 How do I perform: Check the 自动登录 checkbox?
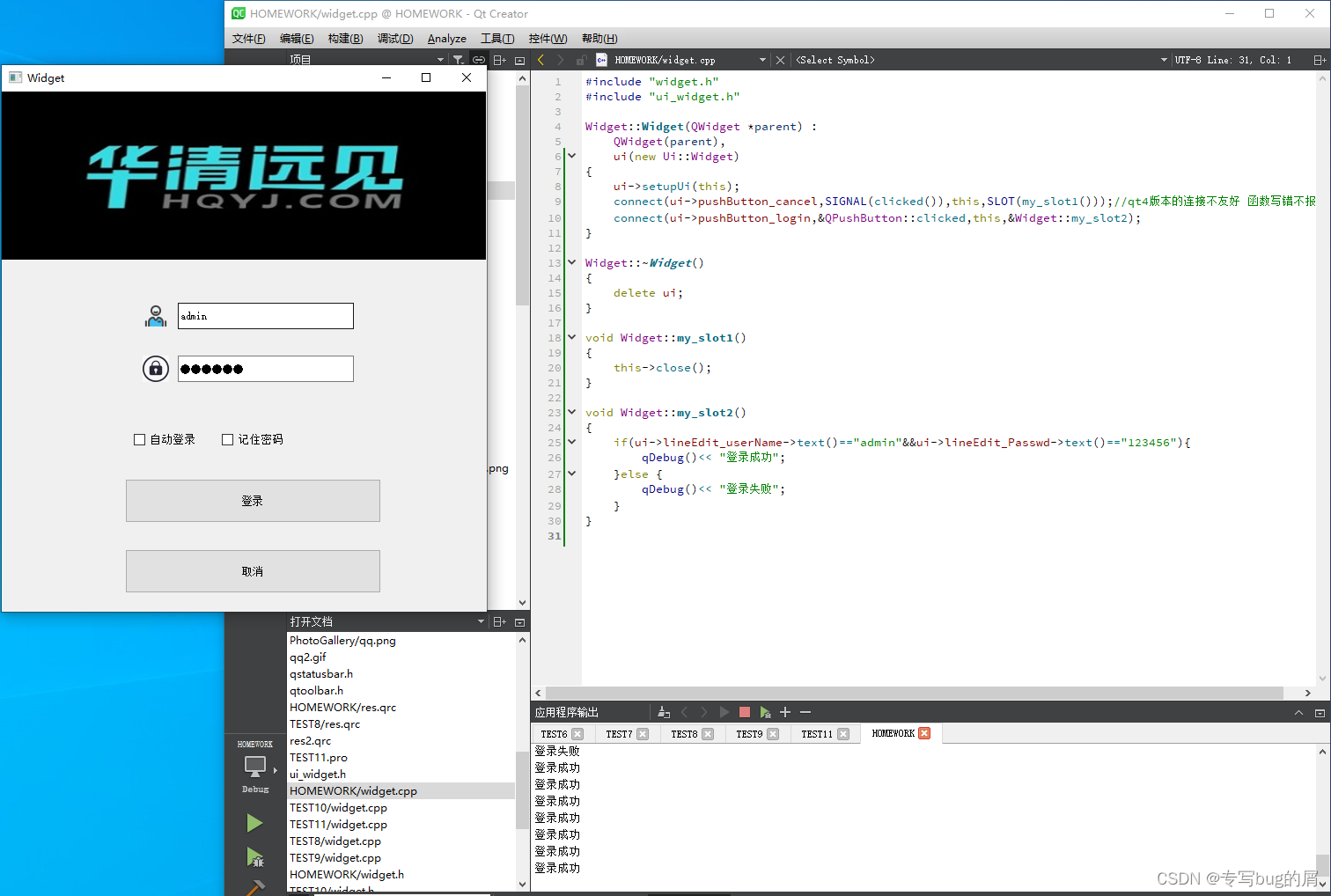coord(139,439)
